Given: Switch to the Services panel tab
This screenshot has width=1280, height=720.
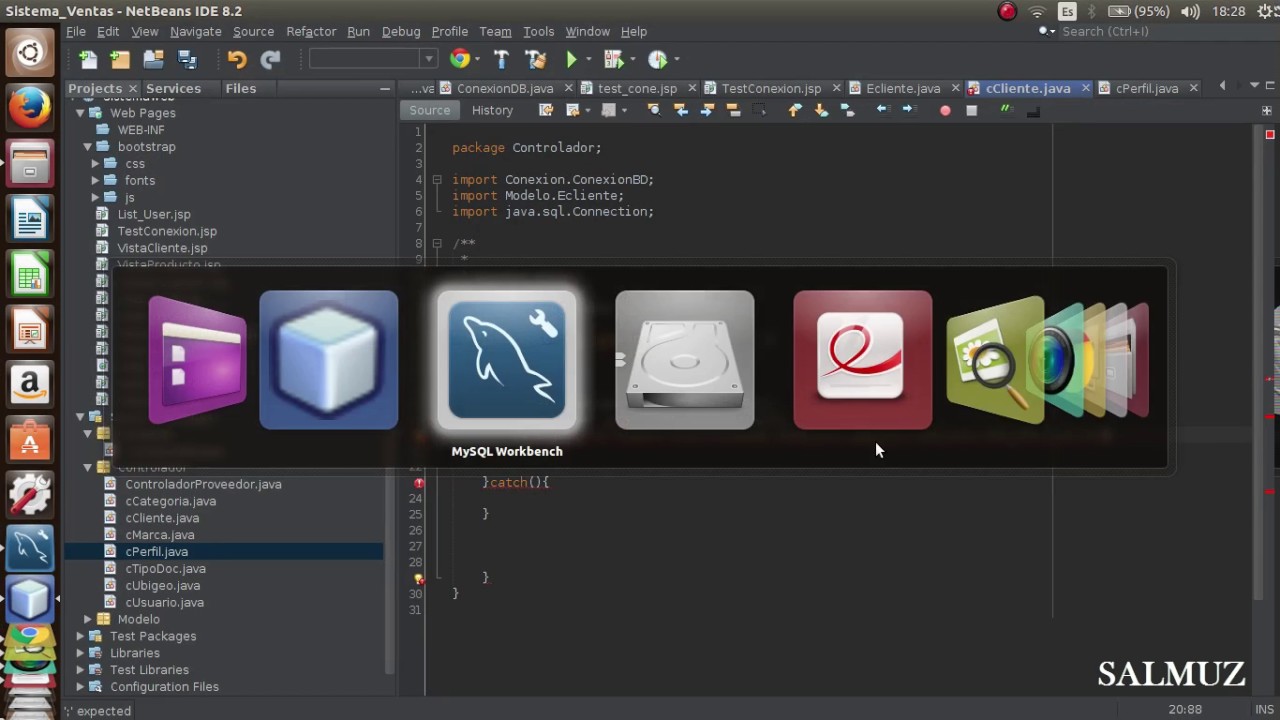Looking at the screenshot, I should coord(173,88).
